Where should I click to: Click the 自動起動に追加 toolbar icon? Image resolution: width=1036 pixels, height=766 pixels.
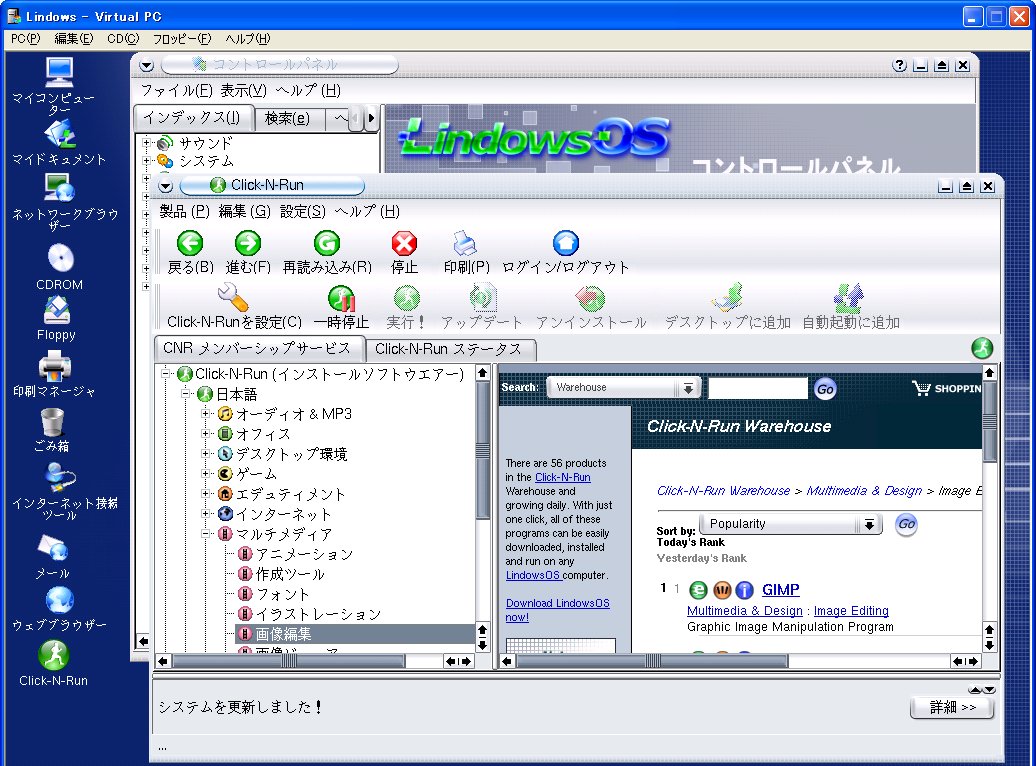[850, 297]
